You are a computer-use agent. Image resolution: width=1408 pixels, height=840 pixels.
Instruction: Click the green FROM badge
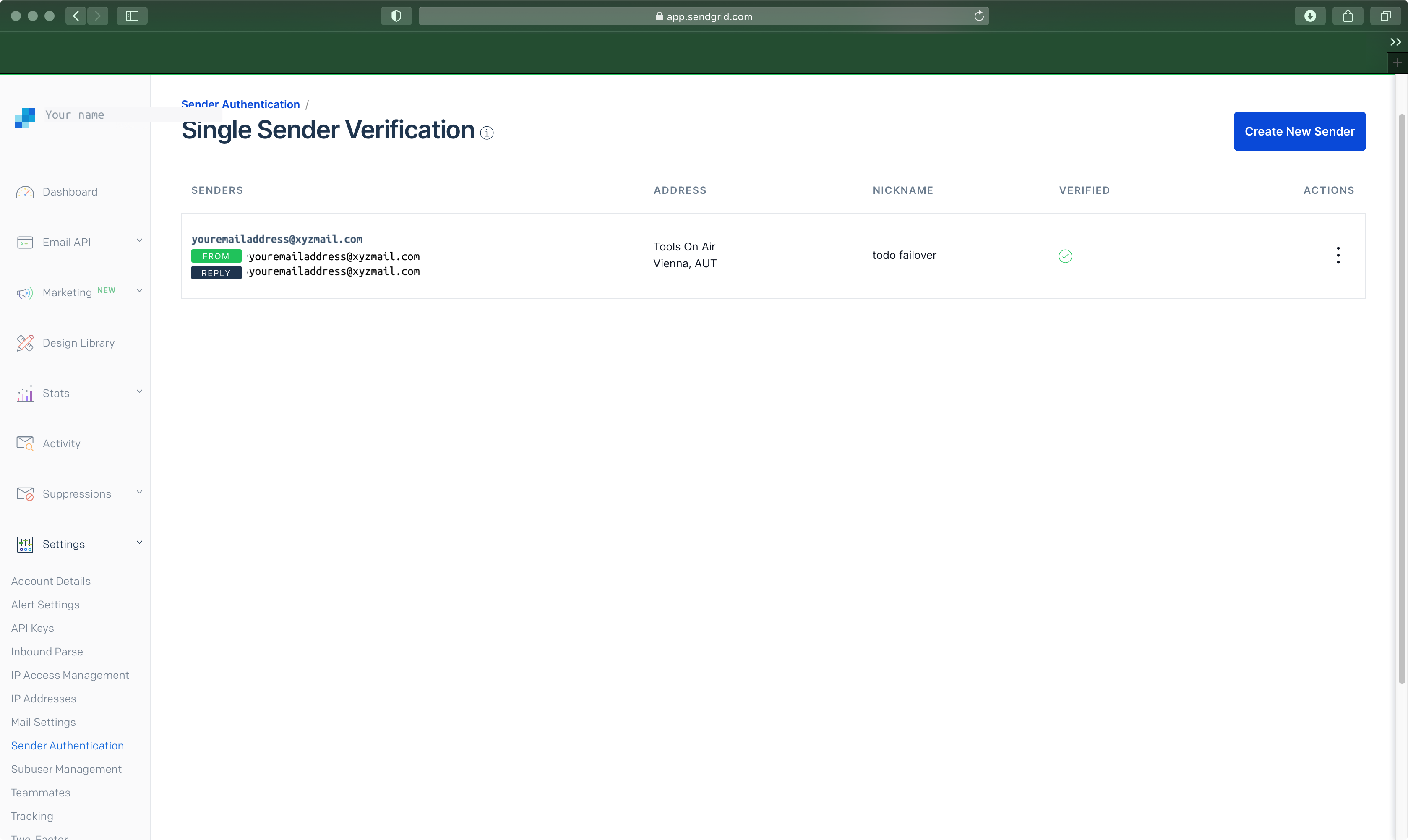pos(216,256)
